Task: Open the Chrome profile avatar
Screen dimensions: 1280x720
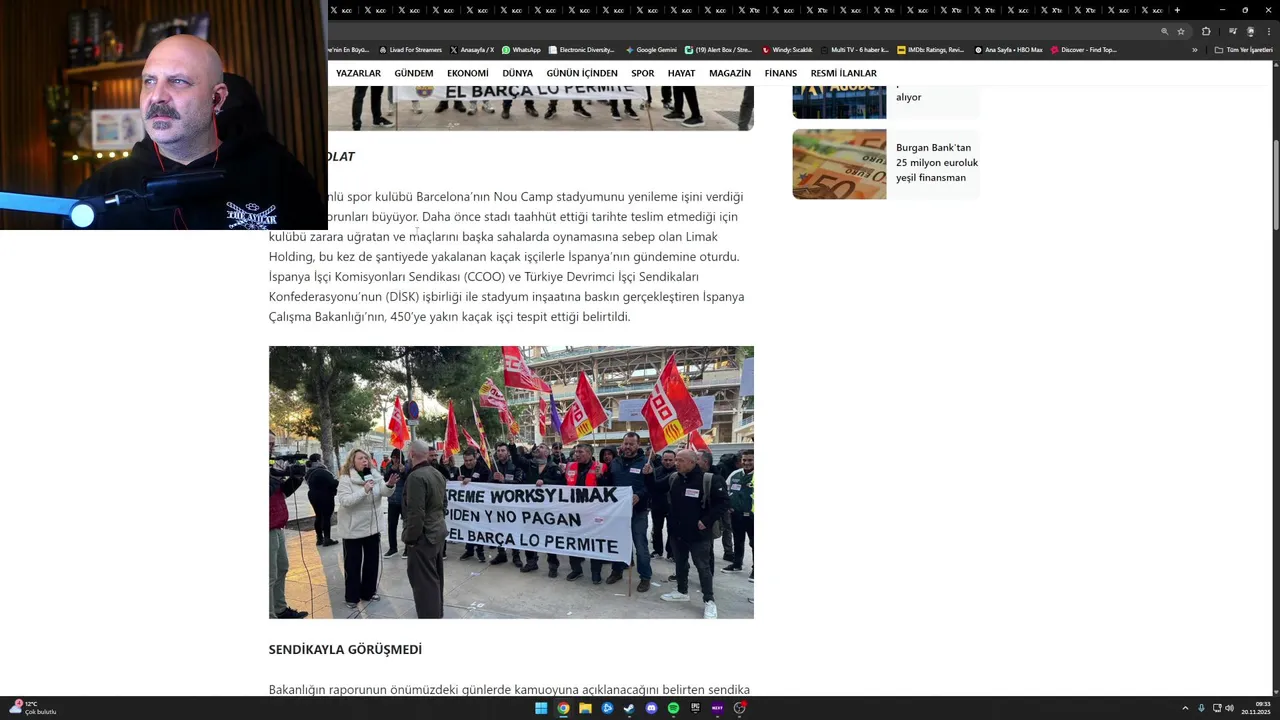Action: click(x=1250, y=31)
